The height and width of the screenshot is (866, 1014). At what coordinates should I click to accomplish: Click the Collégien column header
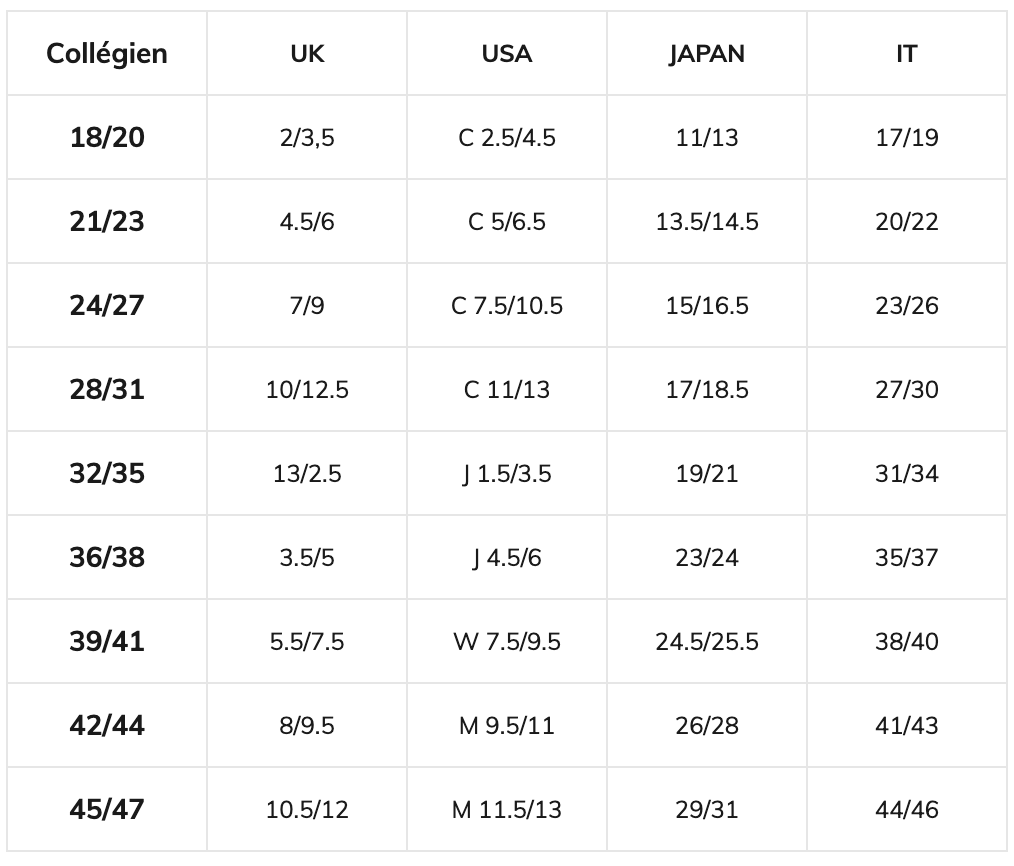pos(107,54)
